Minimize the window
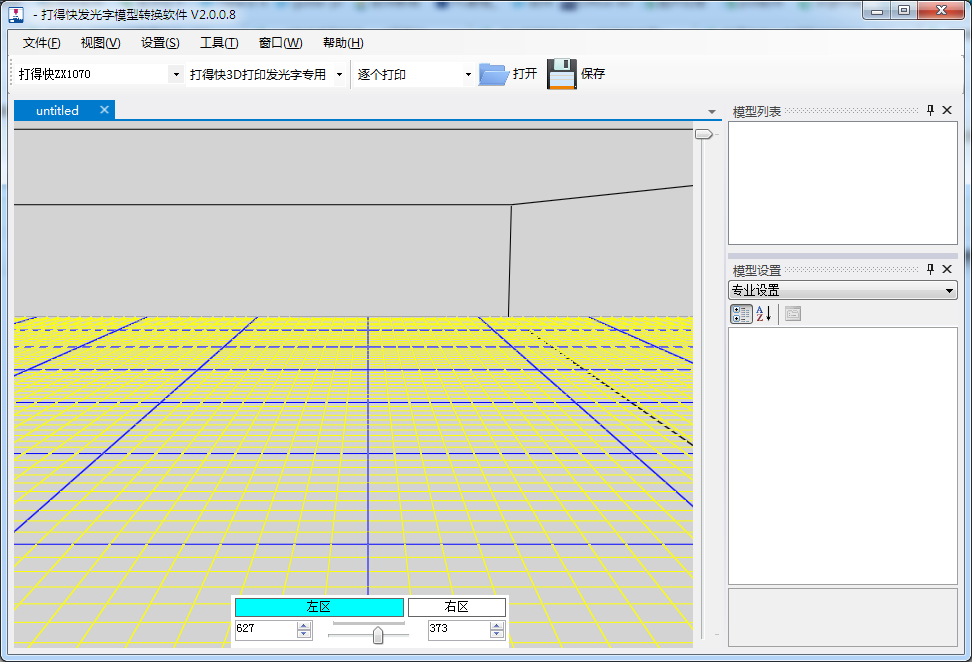 877,11
